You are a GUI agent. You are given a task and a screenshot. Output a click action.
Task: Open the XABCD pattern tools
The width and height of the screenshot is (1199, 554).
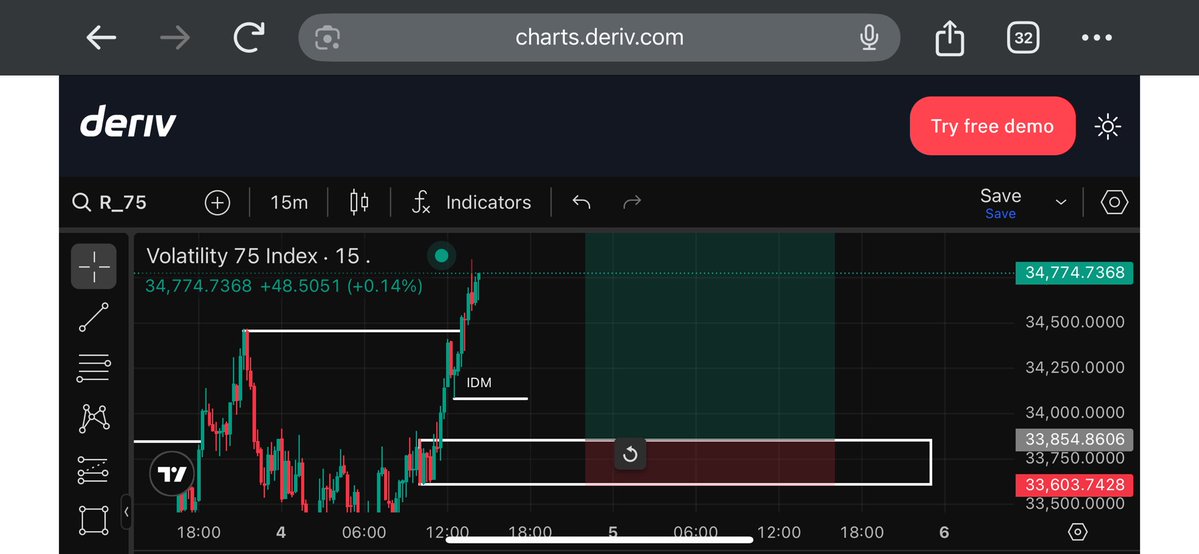94,419
